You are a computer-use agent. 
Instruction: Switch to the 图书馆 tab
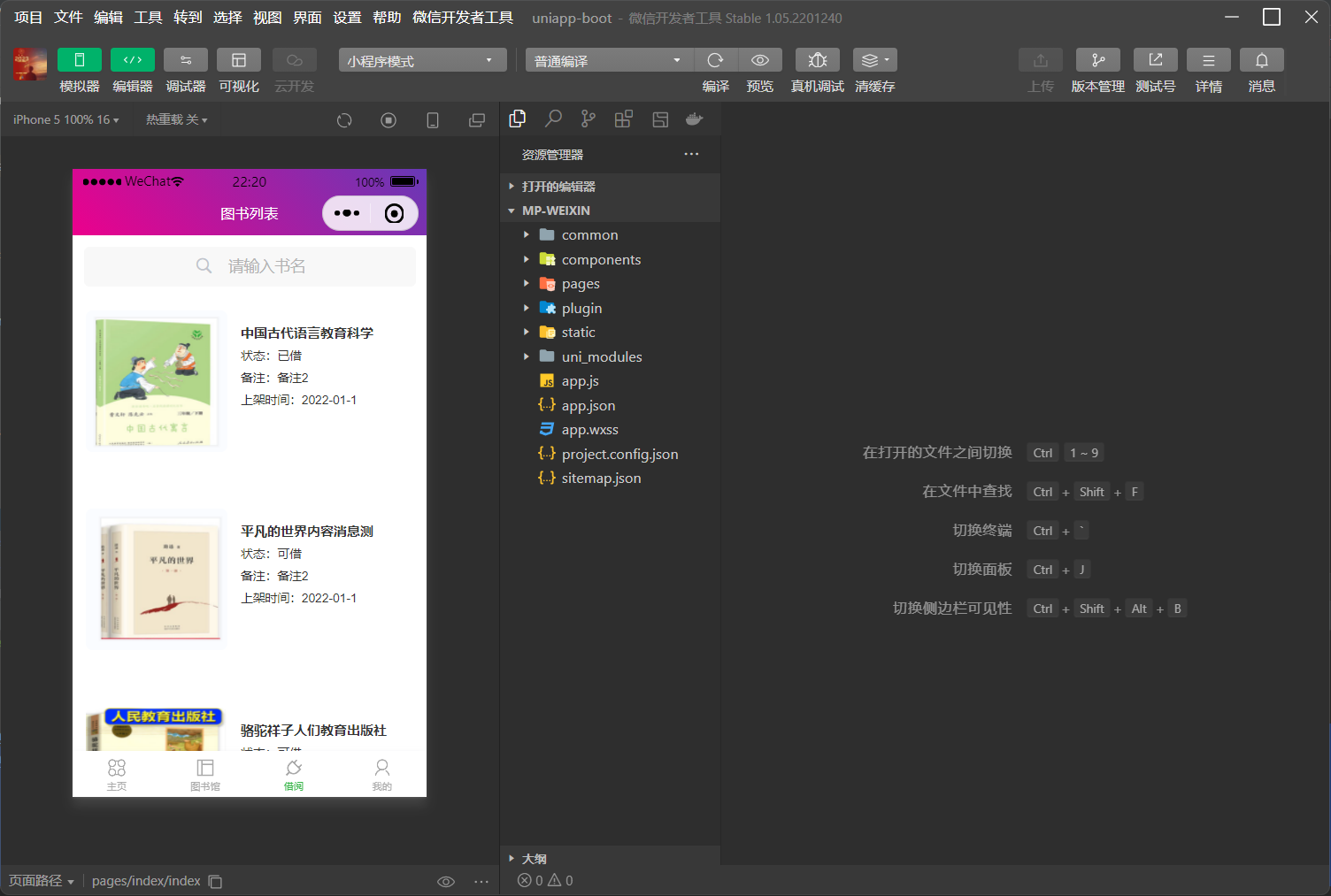205,774
